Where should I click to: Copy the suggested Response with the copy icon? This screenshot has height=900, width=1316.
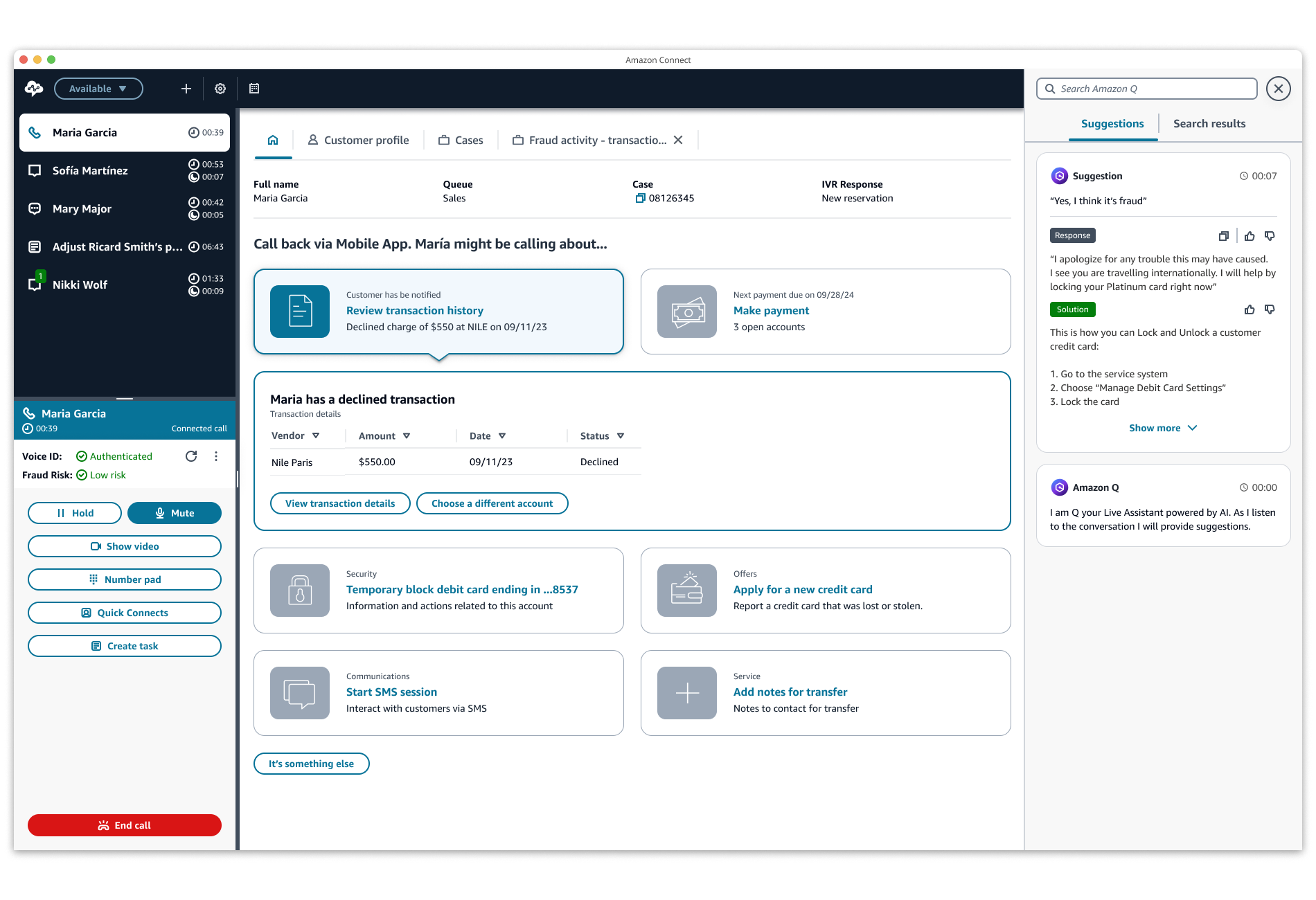click(x=1224, y=235)
